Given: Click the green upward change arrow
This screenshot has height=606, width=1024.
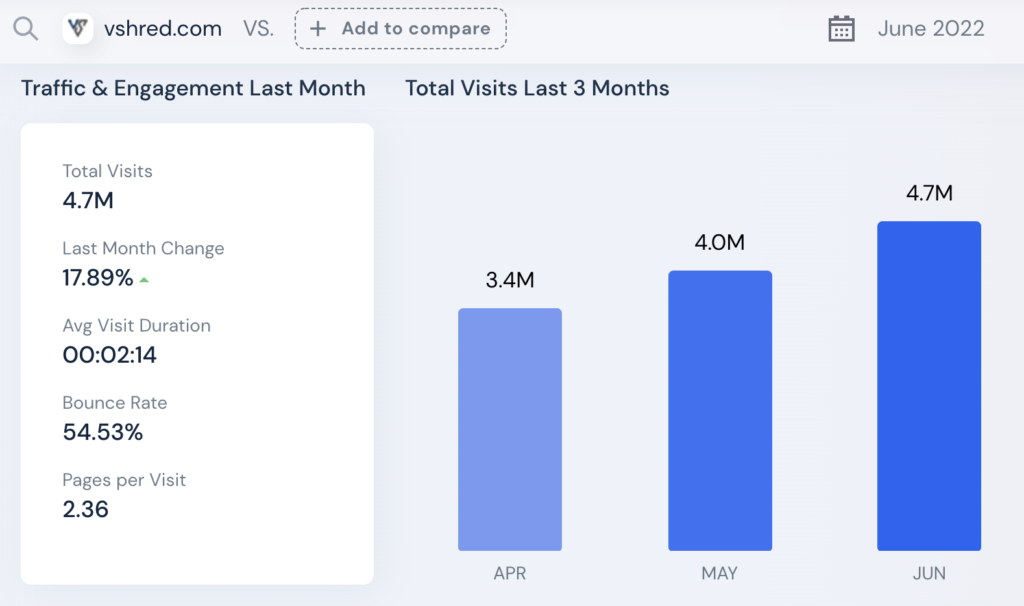Looking at the screenshot, I should pos(144,279).
